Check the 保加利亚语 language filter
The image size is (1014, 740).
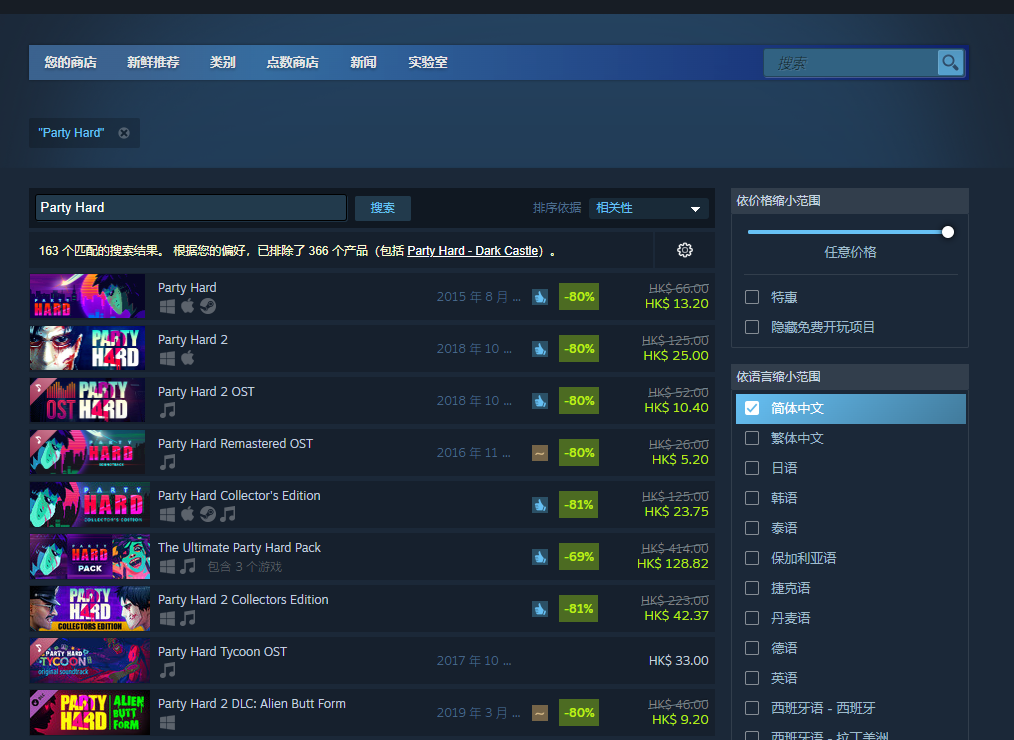click(x=752, y=558)
